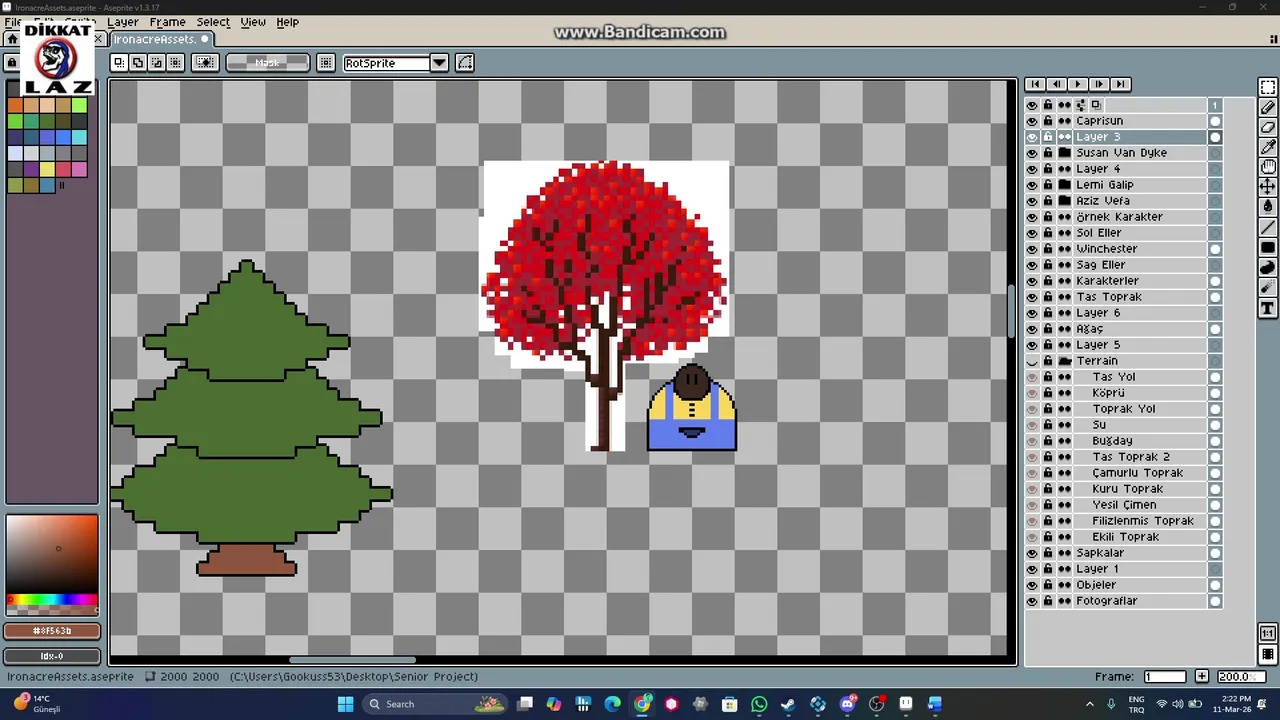Select the Hand tool

(1267, 167)
